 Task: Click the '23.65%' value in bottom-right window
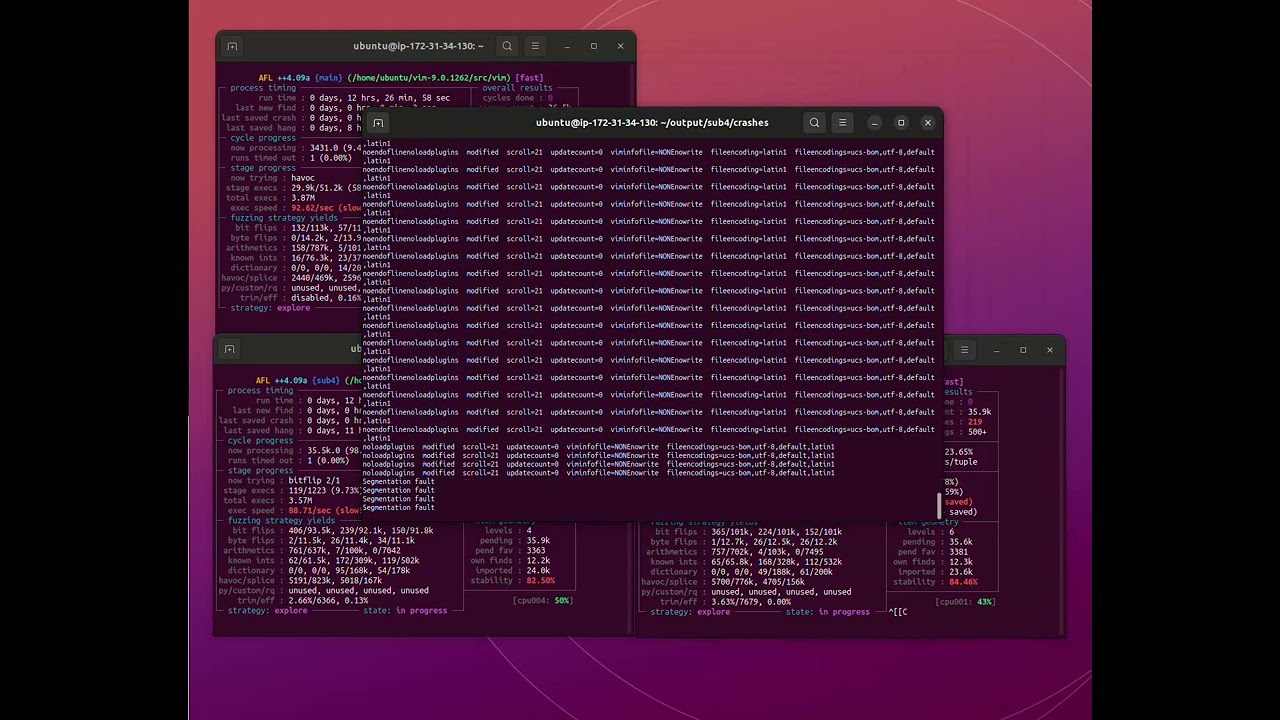(958, 452)
